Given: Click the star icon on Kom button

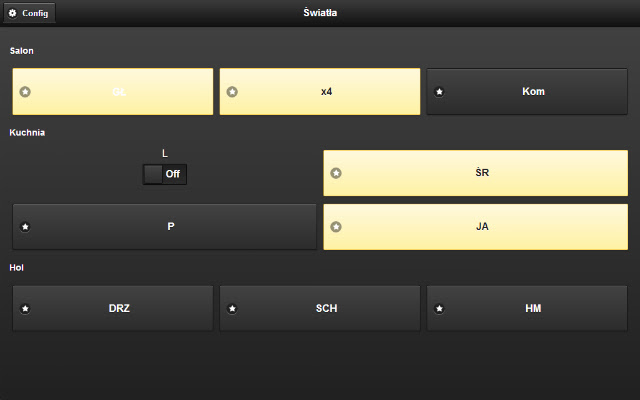Looking at the screenshot, I should [x=439, y=92].
